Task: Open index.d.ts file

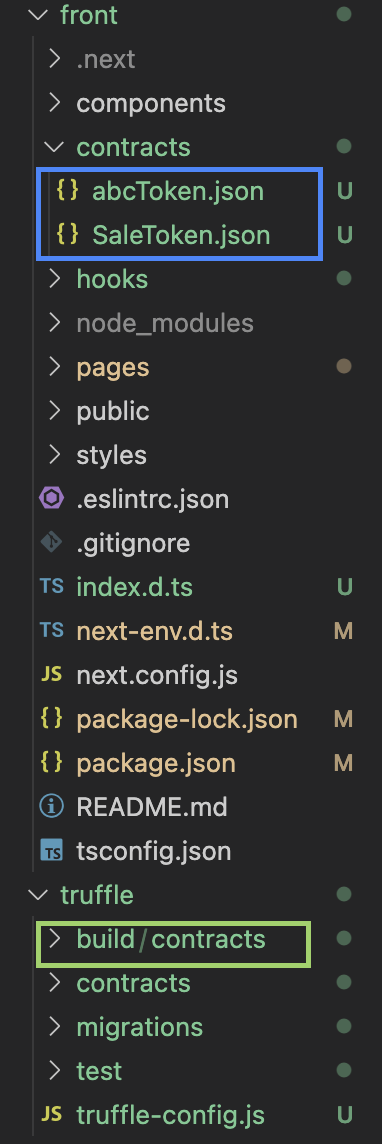Action: (x=135, y=587)
